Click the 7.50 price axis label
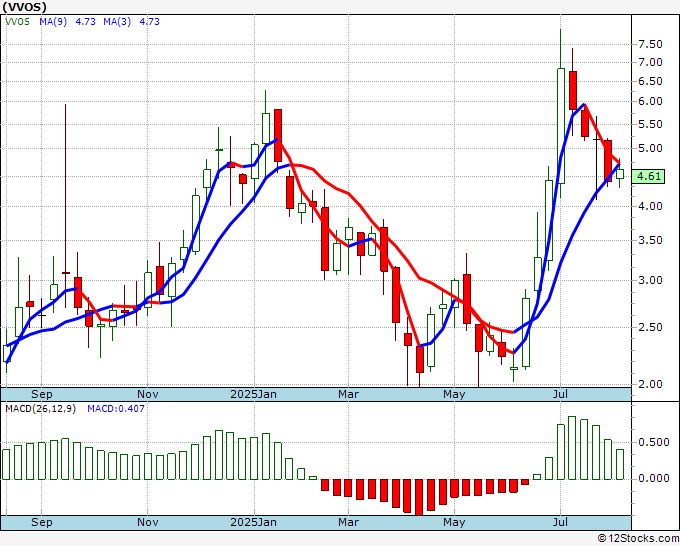The width and height of the screenshot is (680, 546). [650, 44]
